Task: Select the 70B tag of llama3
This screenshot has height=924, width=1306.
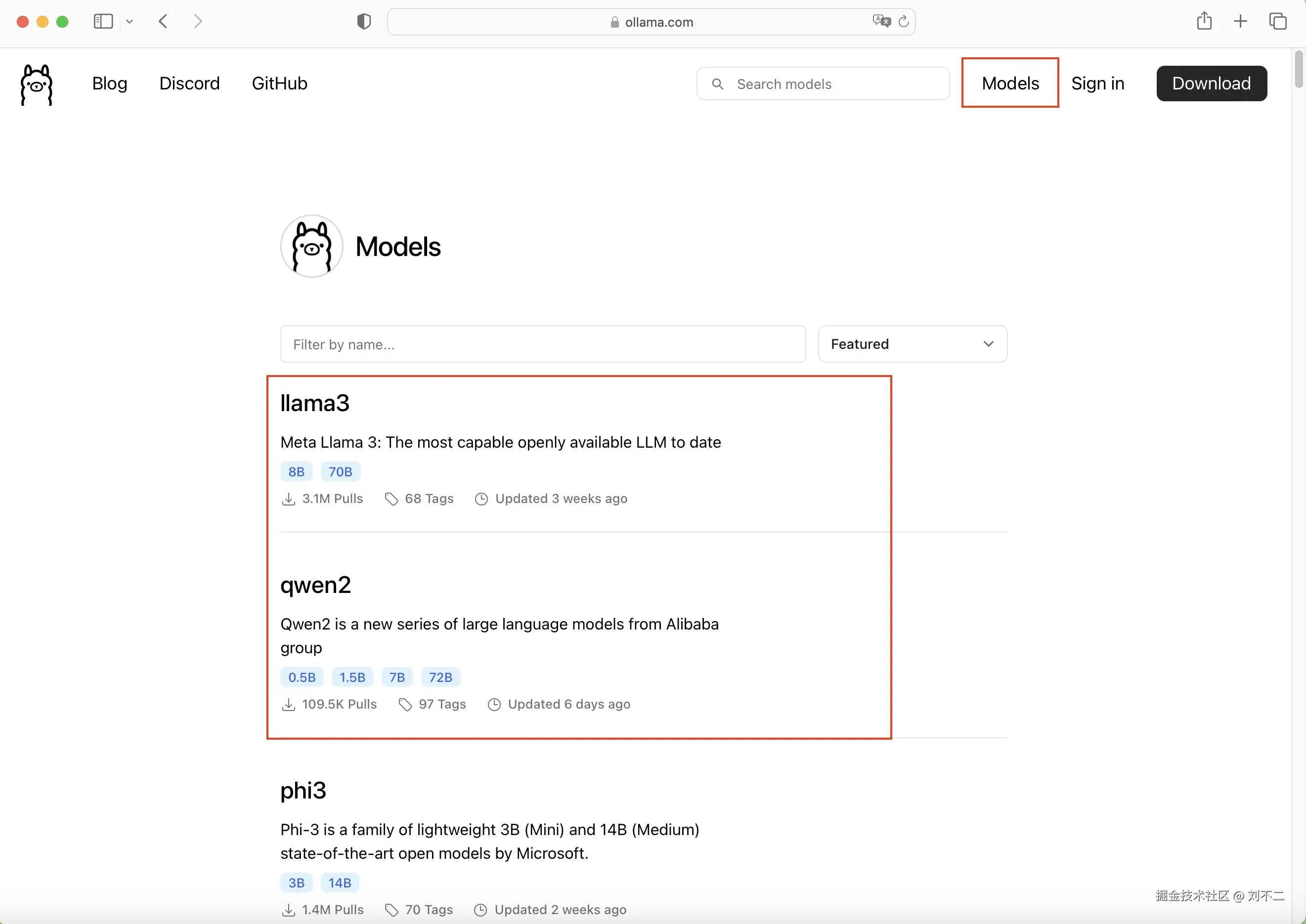Action: pos(340,472)
